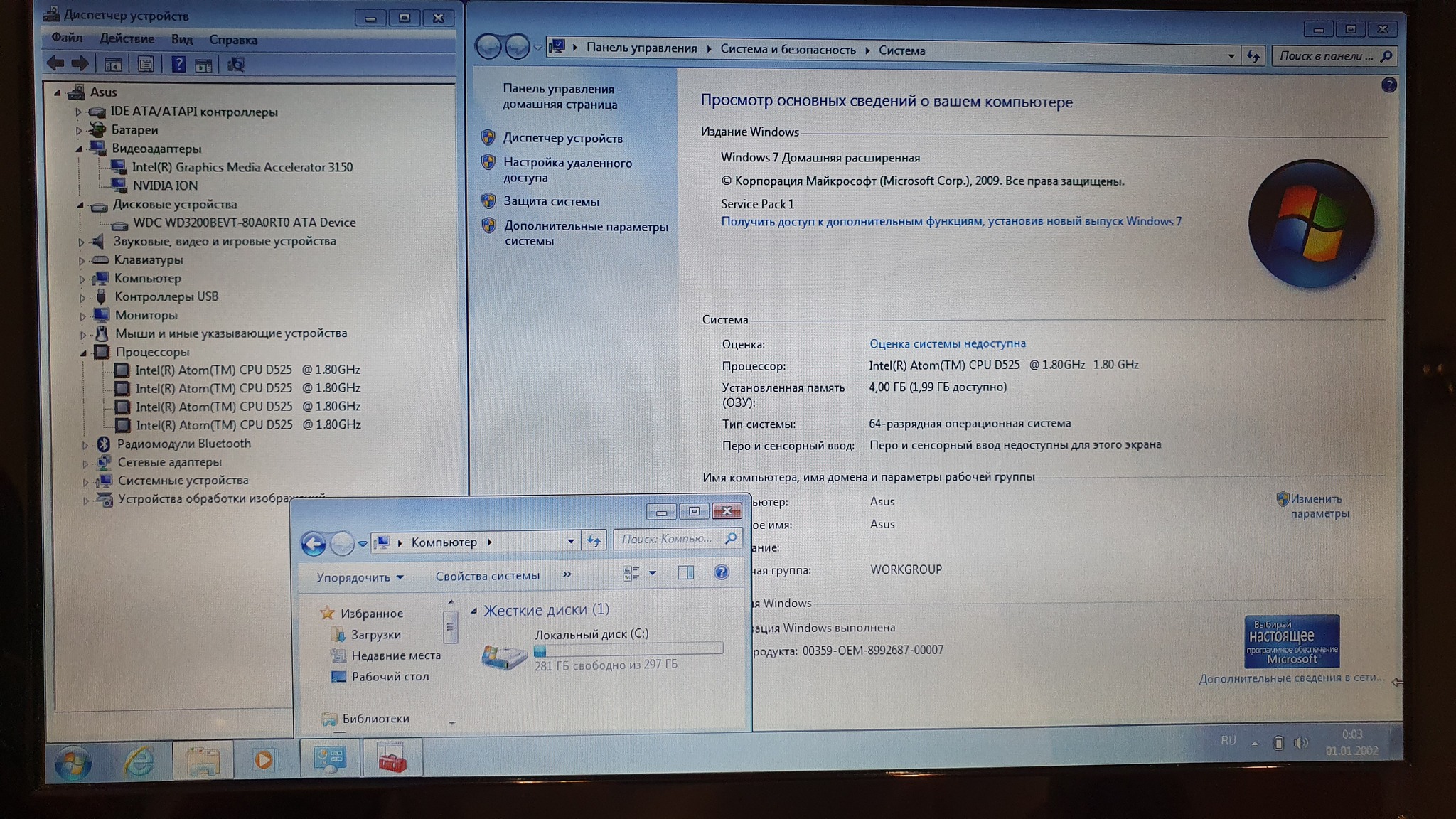
Task: Click the Локальный диск (C:) usage bar
Action: point(628,649)
